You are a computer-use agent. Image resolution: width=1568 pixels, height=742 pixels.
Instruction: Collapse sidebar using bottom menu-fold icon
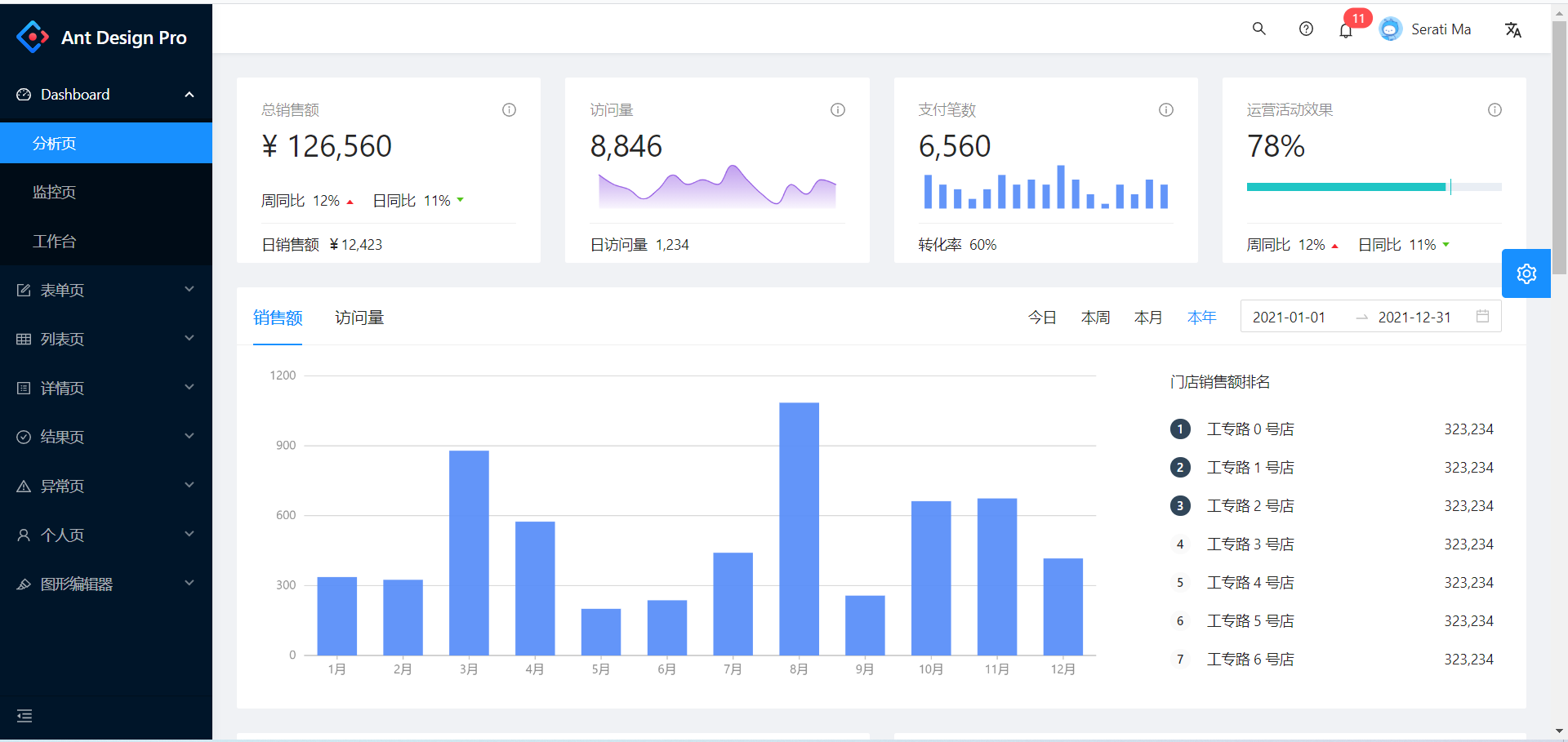tap(24, 716)
